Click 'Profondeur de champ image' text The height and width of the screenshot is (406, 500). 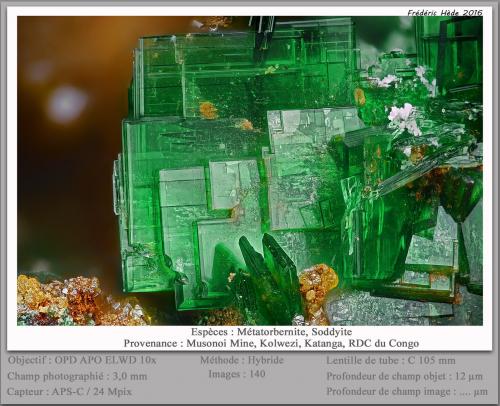(x=407, y=391)
